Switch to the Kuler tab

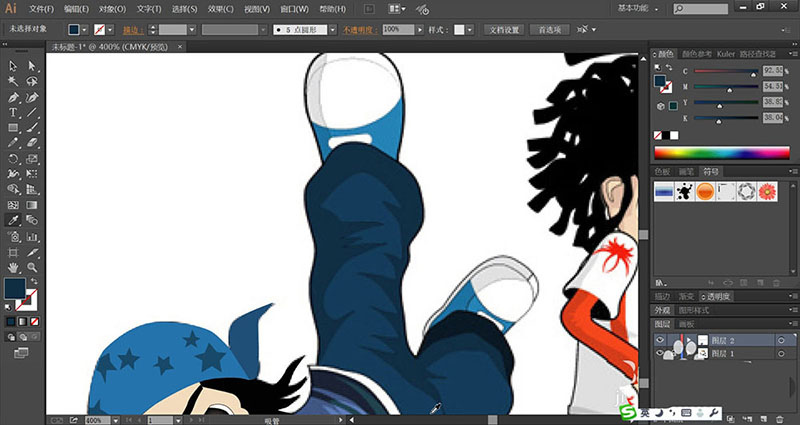pyautogui.click(x=726, y=54)
